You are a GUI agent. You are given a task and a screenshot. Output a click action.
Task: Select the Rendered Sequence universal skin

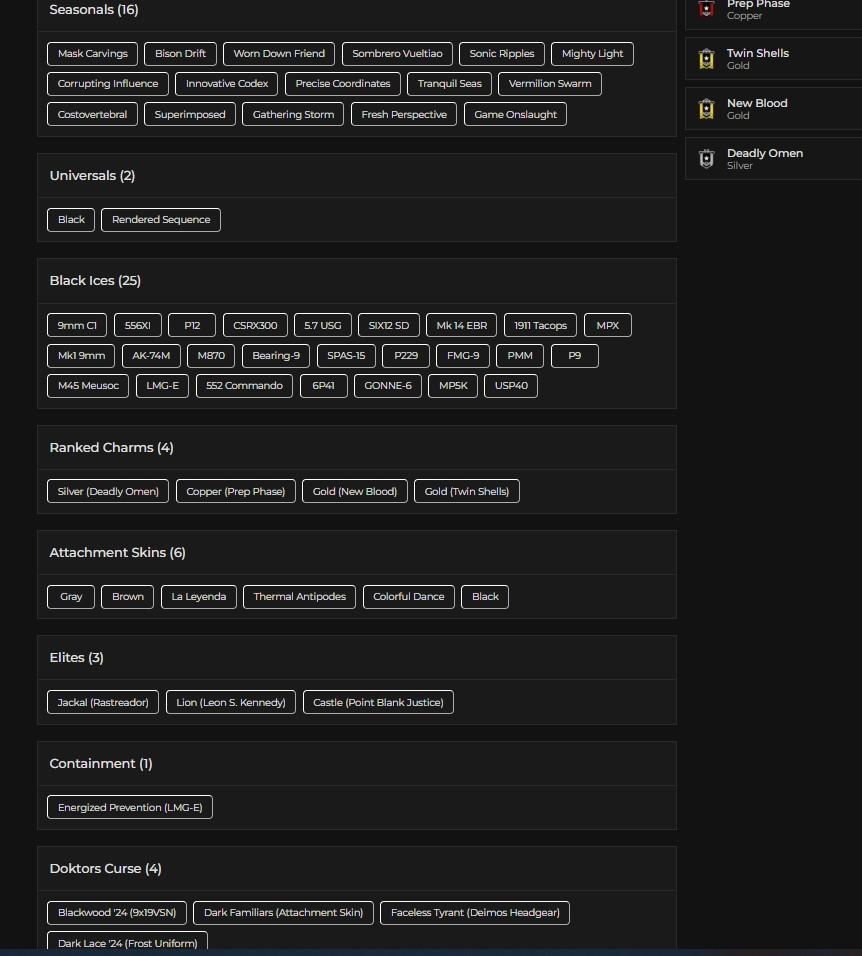[161, 220]
